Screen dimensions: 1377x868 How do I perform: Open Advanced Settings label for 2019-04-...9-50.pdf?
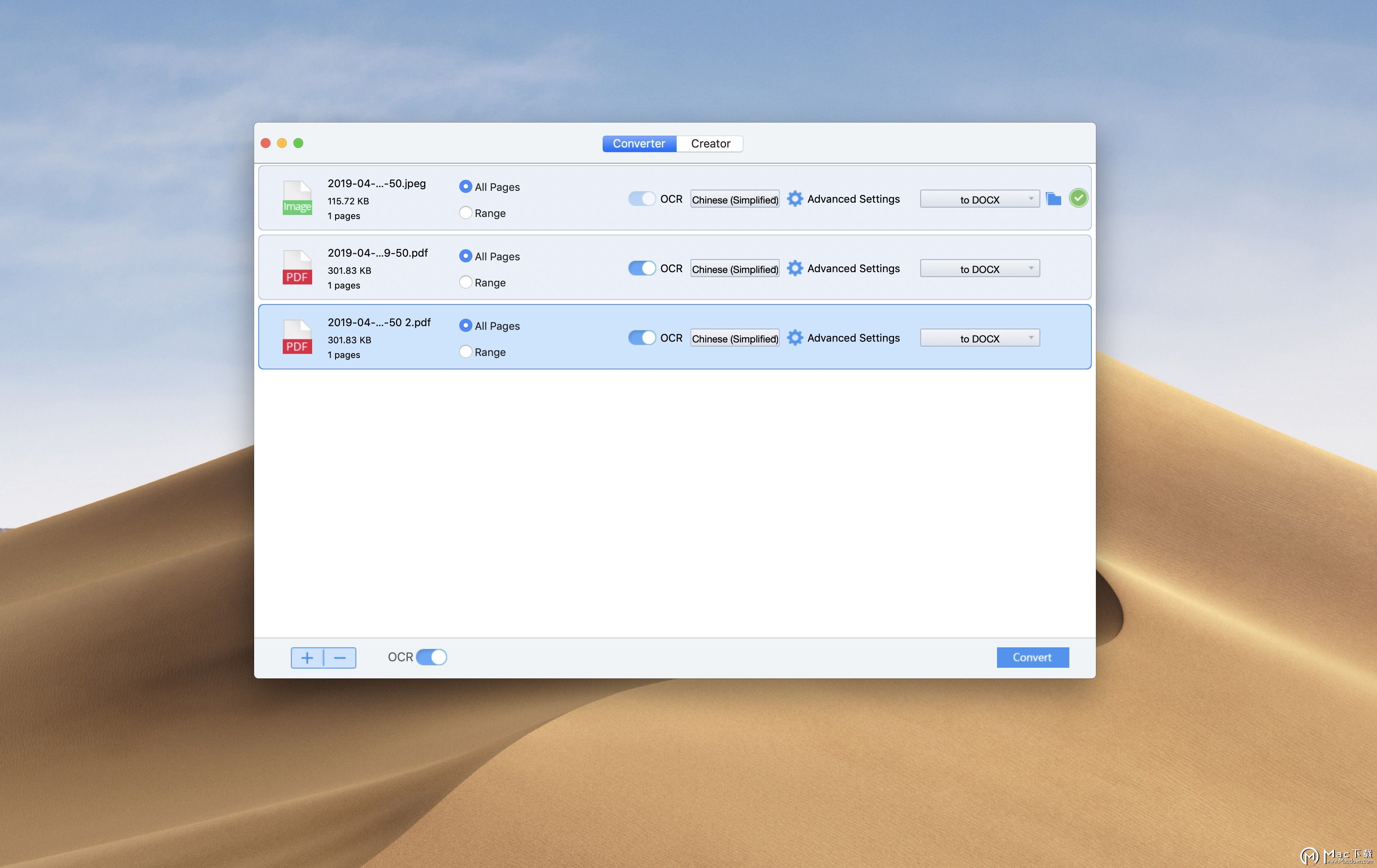[x=853, y=268]
